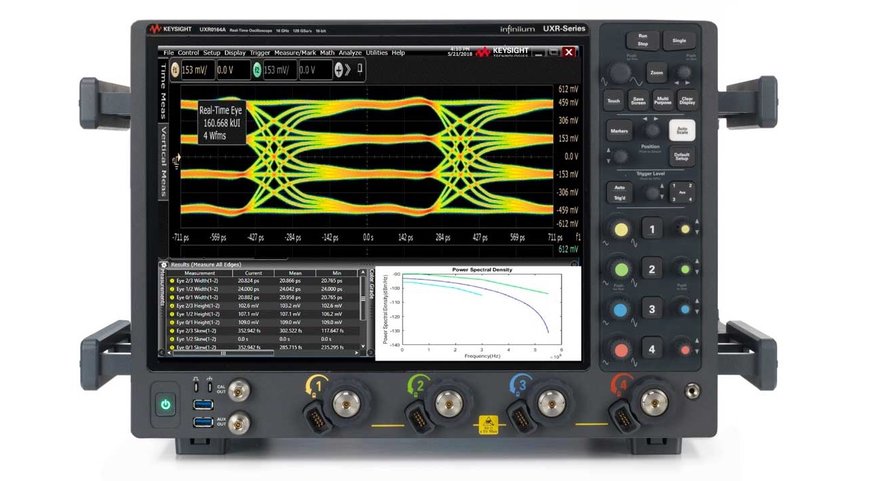
Task: Push the Markers button
Action: tap(619, 131)
